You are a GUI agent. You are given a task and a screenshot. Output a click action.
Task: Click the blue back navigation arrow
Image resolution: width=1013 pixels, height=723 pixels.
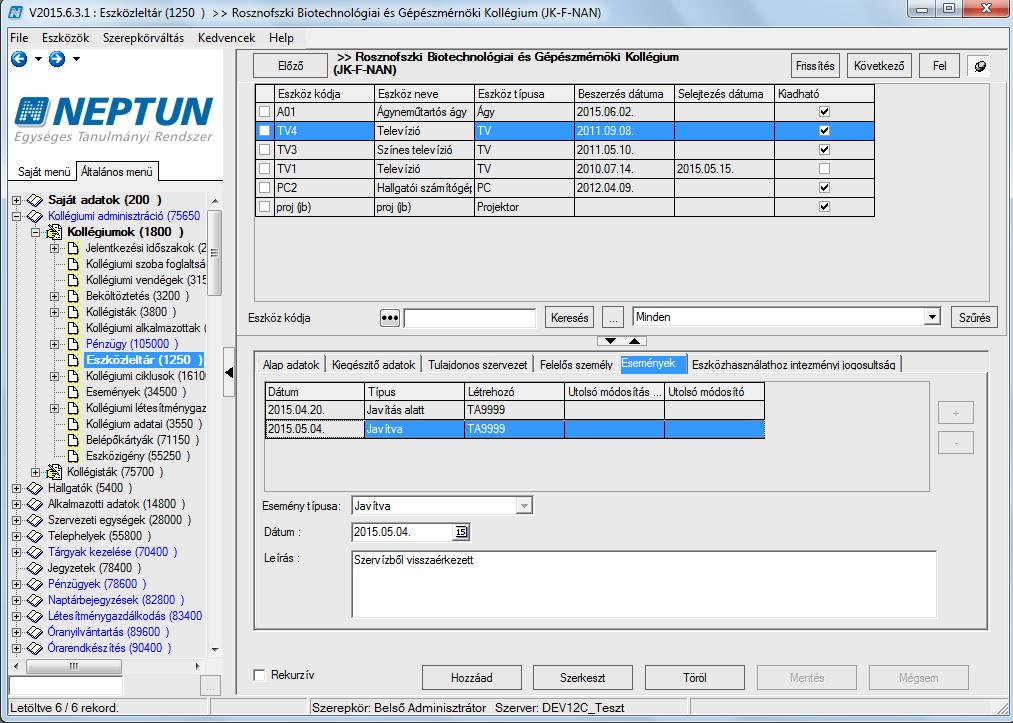point(19,59)
